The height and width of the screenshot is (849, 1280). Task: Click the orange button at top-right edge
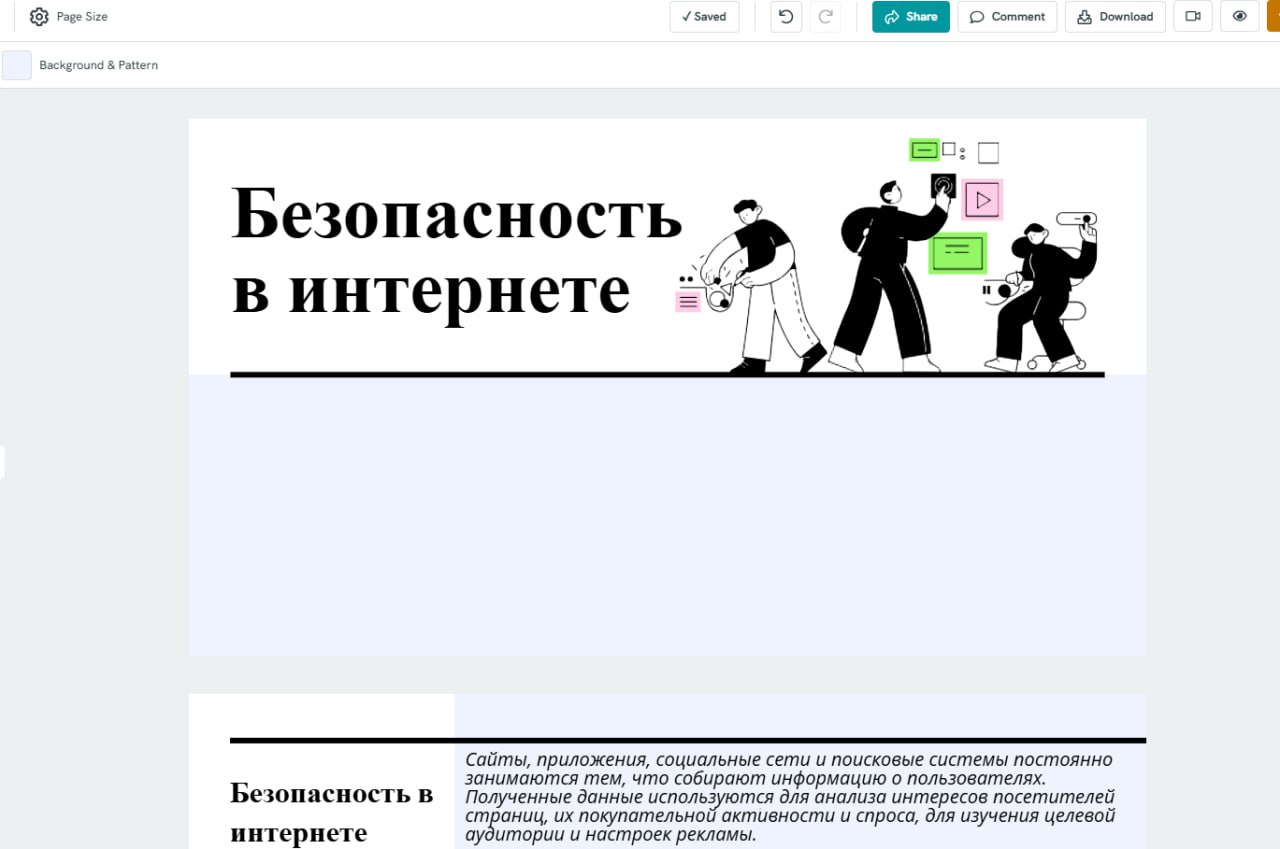1273,17
